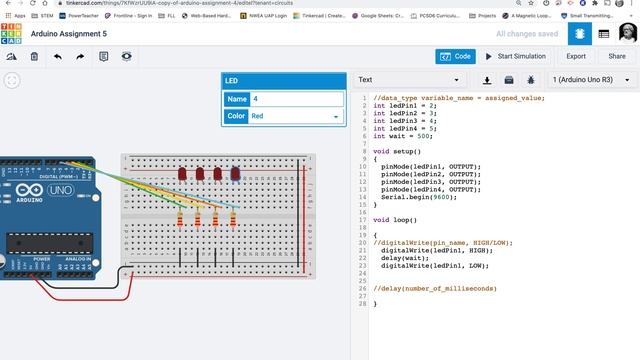Image resolution: width=640 pixels, height=360 pixels.
Task: Click code line 'digitalWrite(ledPin1, HIGH);'
Action: [x=437, y=251]
